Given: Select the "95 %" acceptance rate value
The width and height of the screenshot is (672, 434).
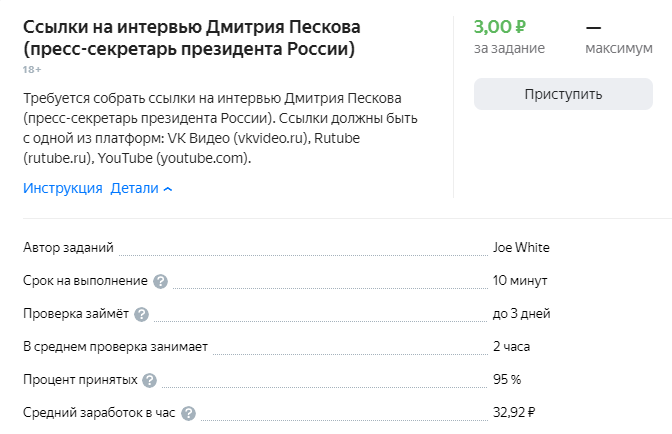Looking at the screenshot, I should click(x=507, y=380).
